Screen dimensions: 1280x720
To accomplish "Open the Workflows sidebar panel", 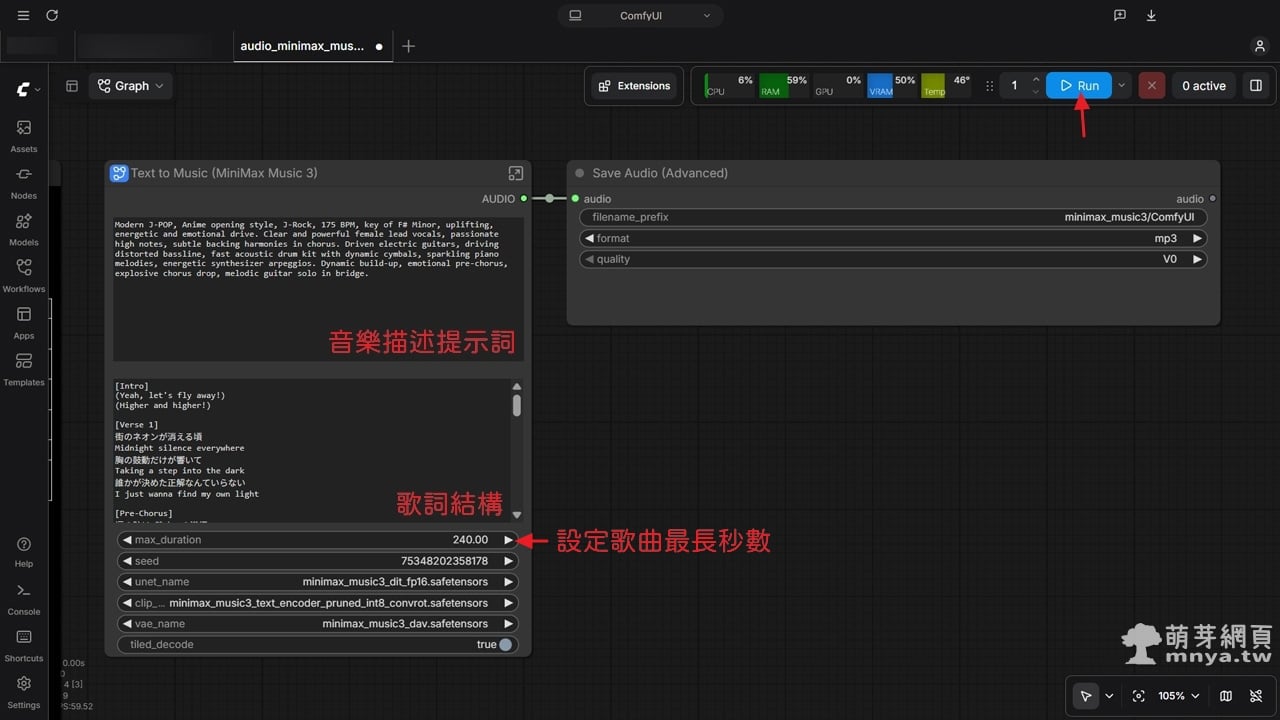I will pyautogui.click(x=24, y=276).
